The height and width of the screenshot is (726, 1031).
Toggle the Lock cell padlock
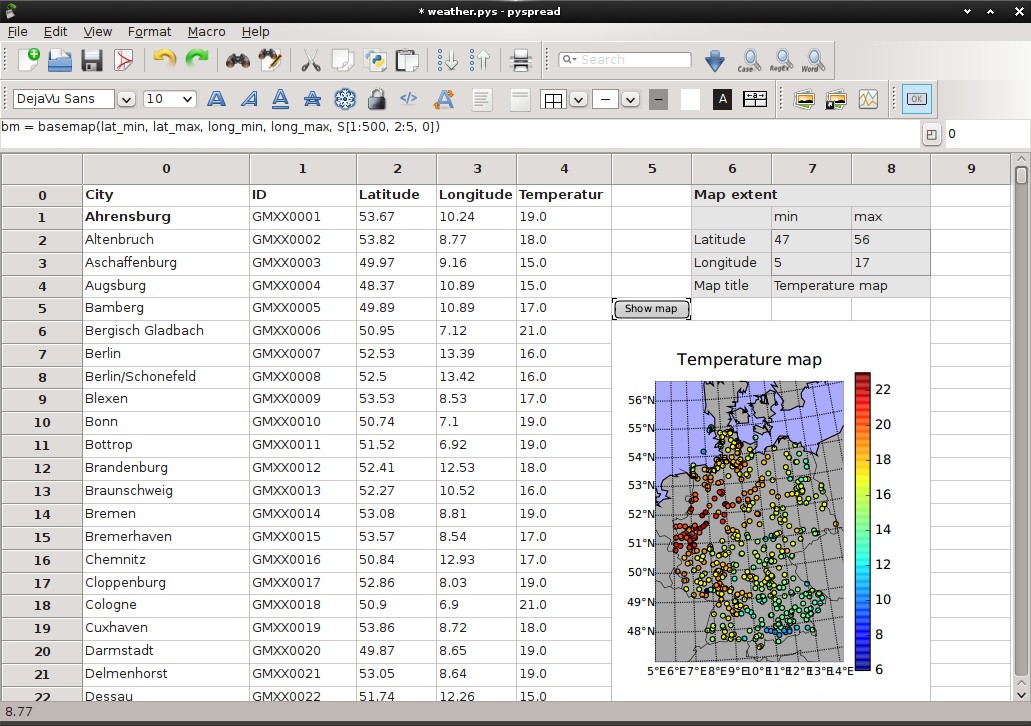tap(376, 99)
